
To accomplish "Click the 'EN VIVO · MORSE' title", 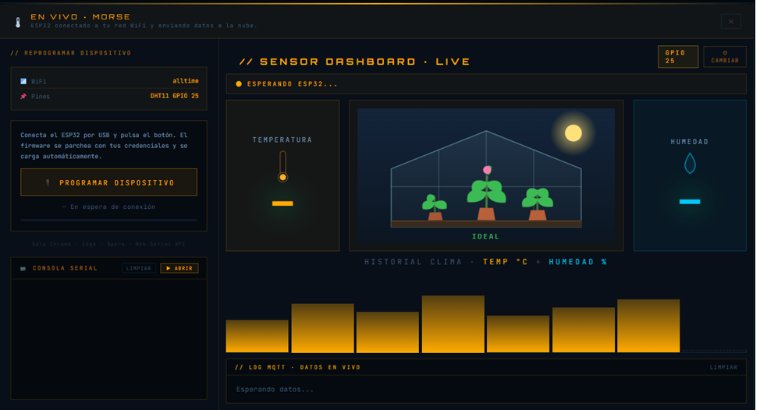I will 80,17.
